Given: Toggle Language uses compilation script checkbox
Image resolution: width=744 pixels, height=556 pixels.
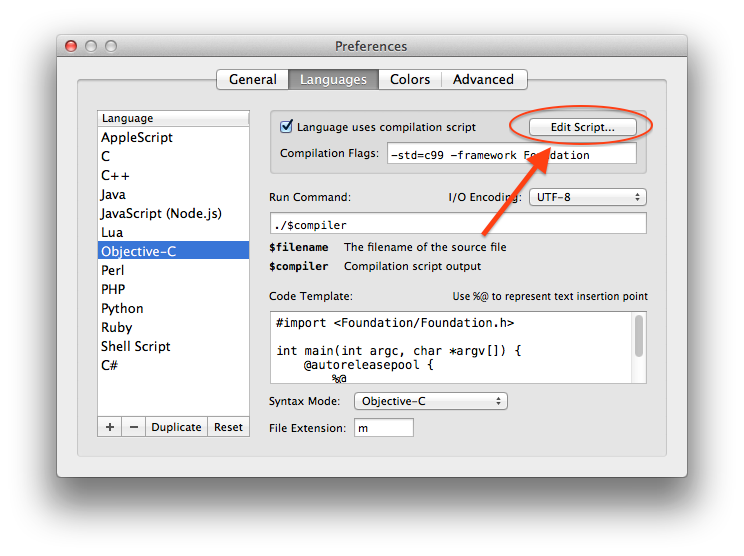Looking at the screenshot, I should pos(286,127).
